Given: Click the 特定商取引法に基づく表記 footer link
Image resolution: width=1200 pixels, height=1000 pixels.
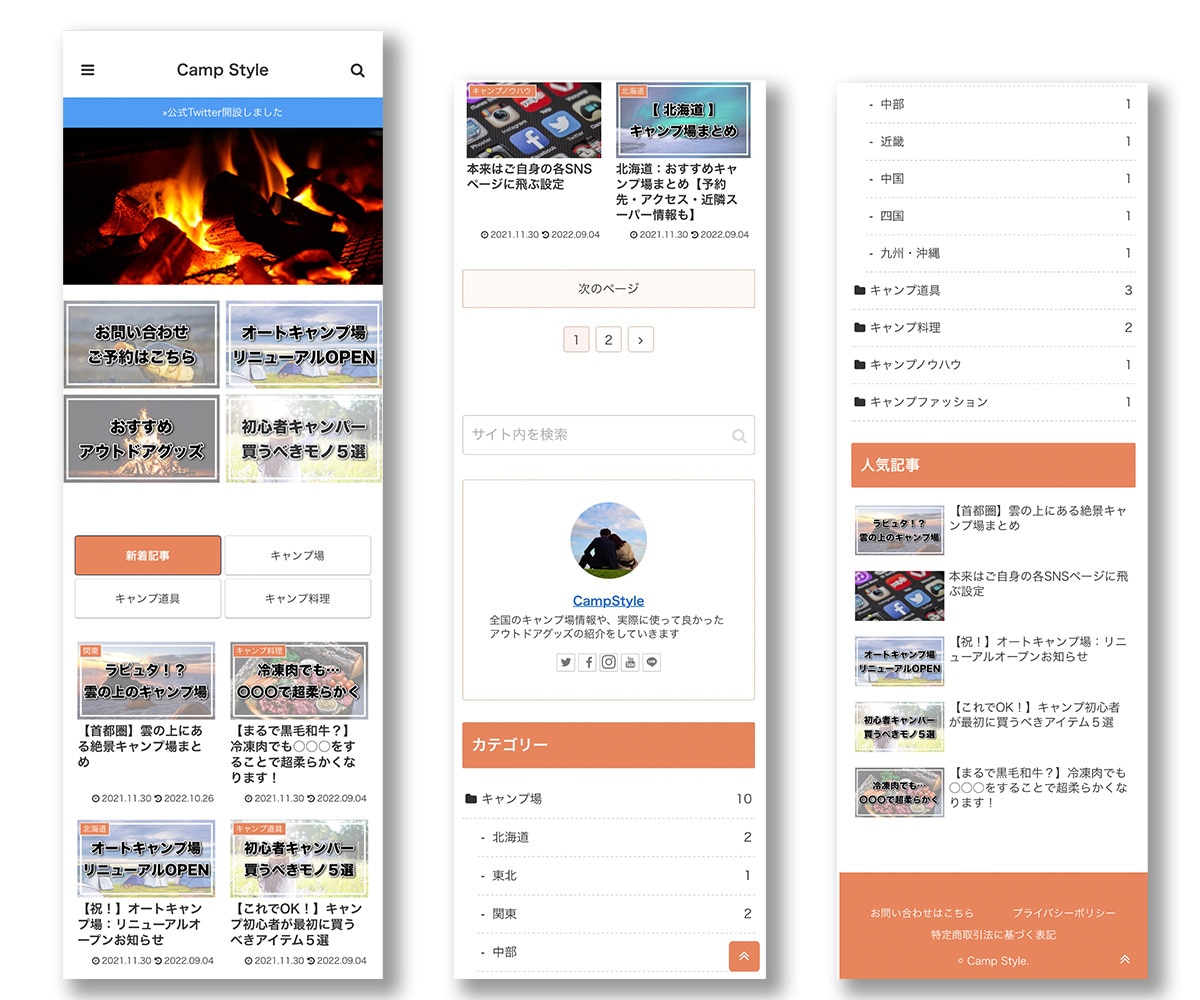Looking at the screenshot, I should (x=993, y=935).
